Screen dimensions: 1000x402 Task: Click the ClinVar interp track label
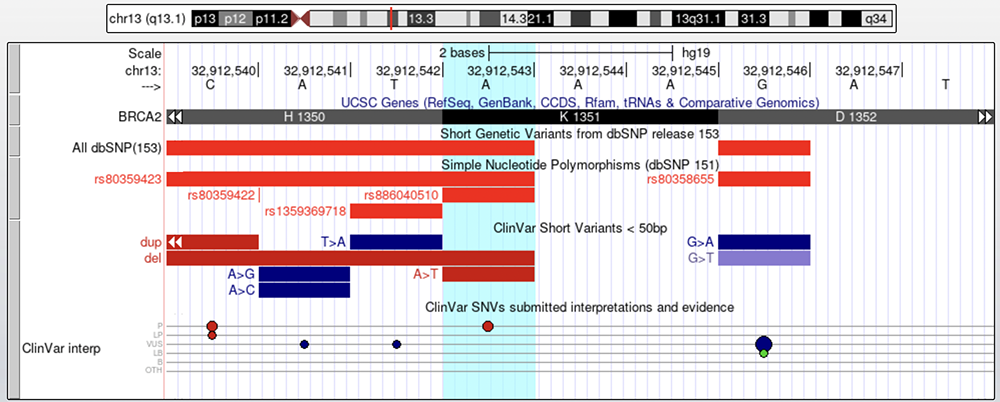point(62,347)
